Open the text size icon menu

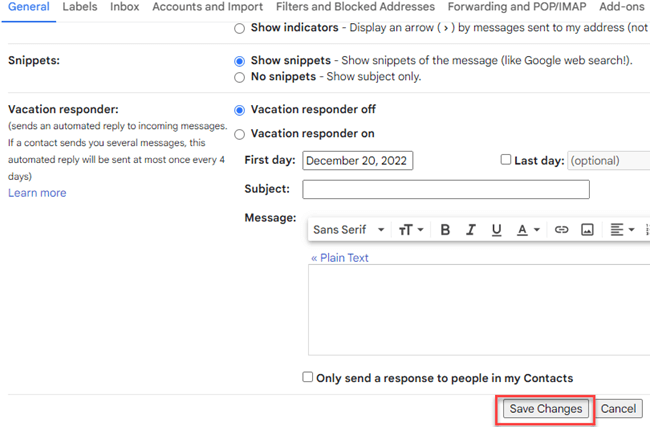410,230
